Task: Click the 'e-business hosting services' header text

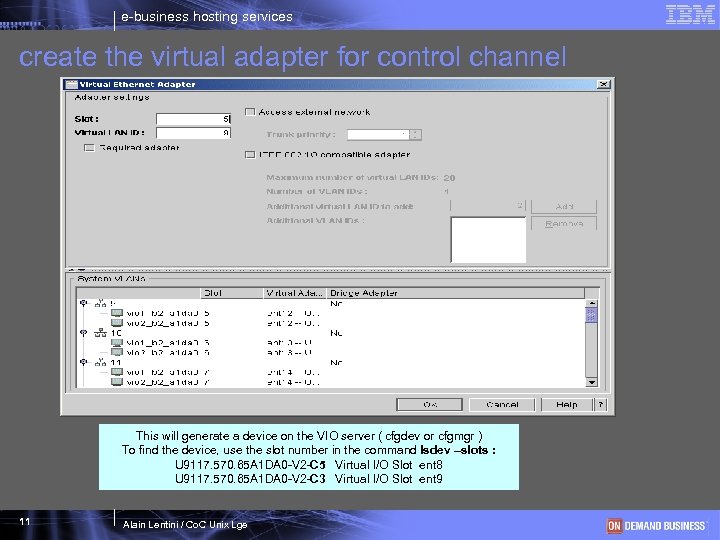Action: (x=207, y=17)
